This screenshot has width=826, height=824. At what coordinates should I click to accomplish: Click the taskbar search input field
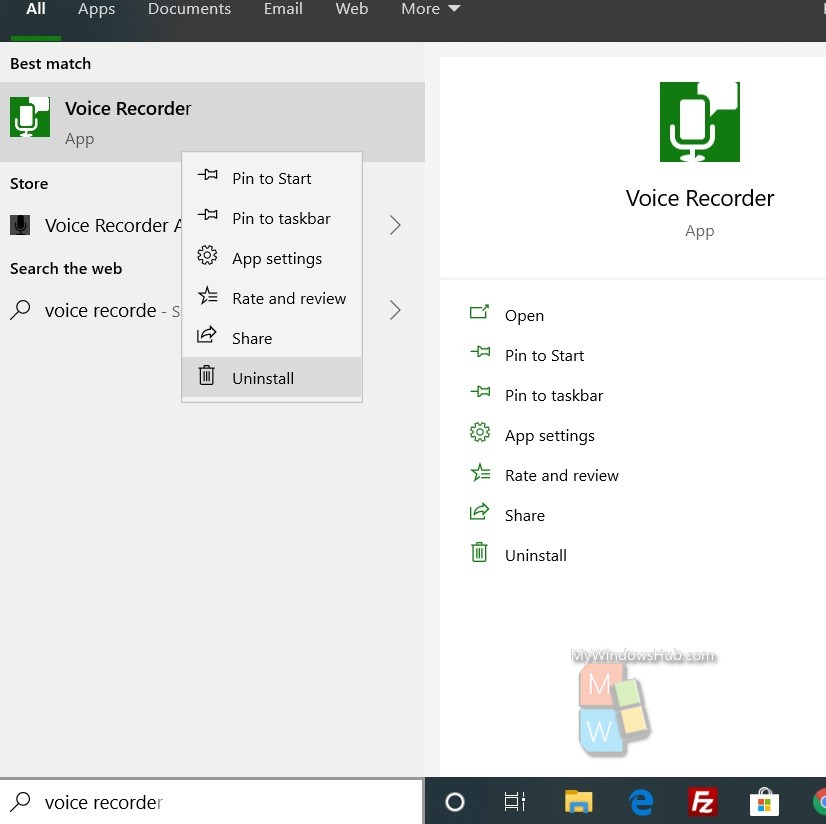click(x=211, y=802)
